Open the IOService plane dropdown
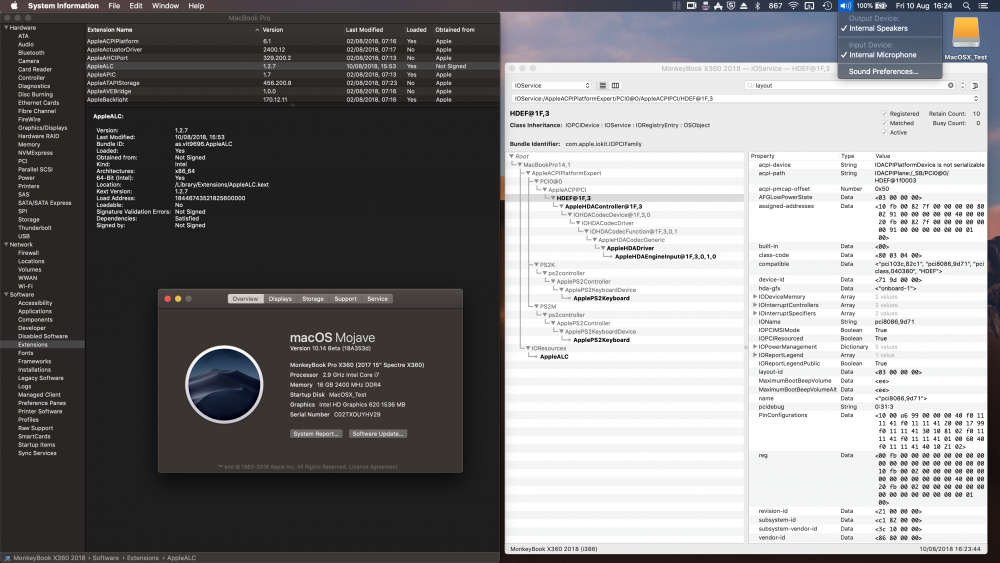The height and width of the screenshot is (563, 1000). pyautogui.click(x=552, y=85)
